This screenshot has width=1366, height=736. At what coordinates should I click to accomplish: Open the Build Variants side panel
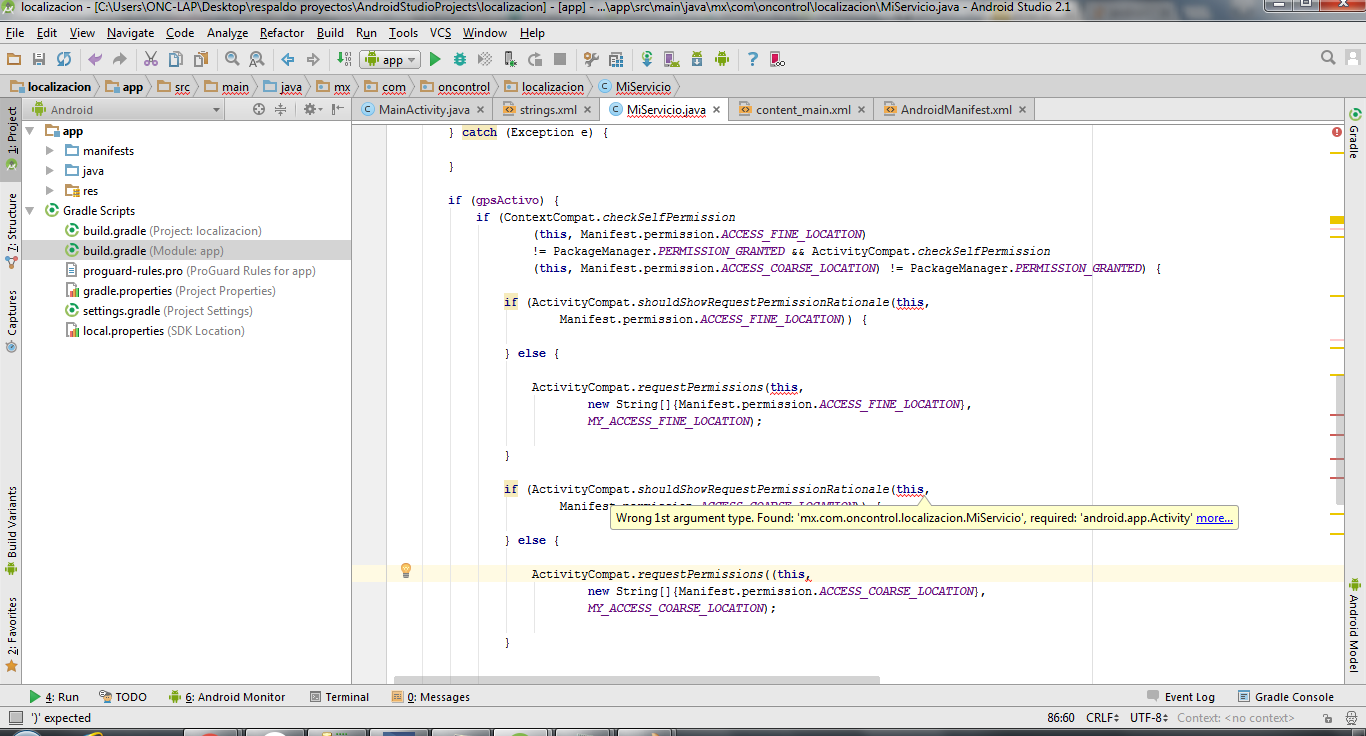[x=12, y=530]
